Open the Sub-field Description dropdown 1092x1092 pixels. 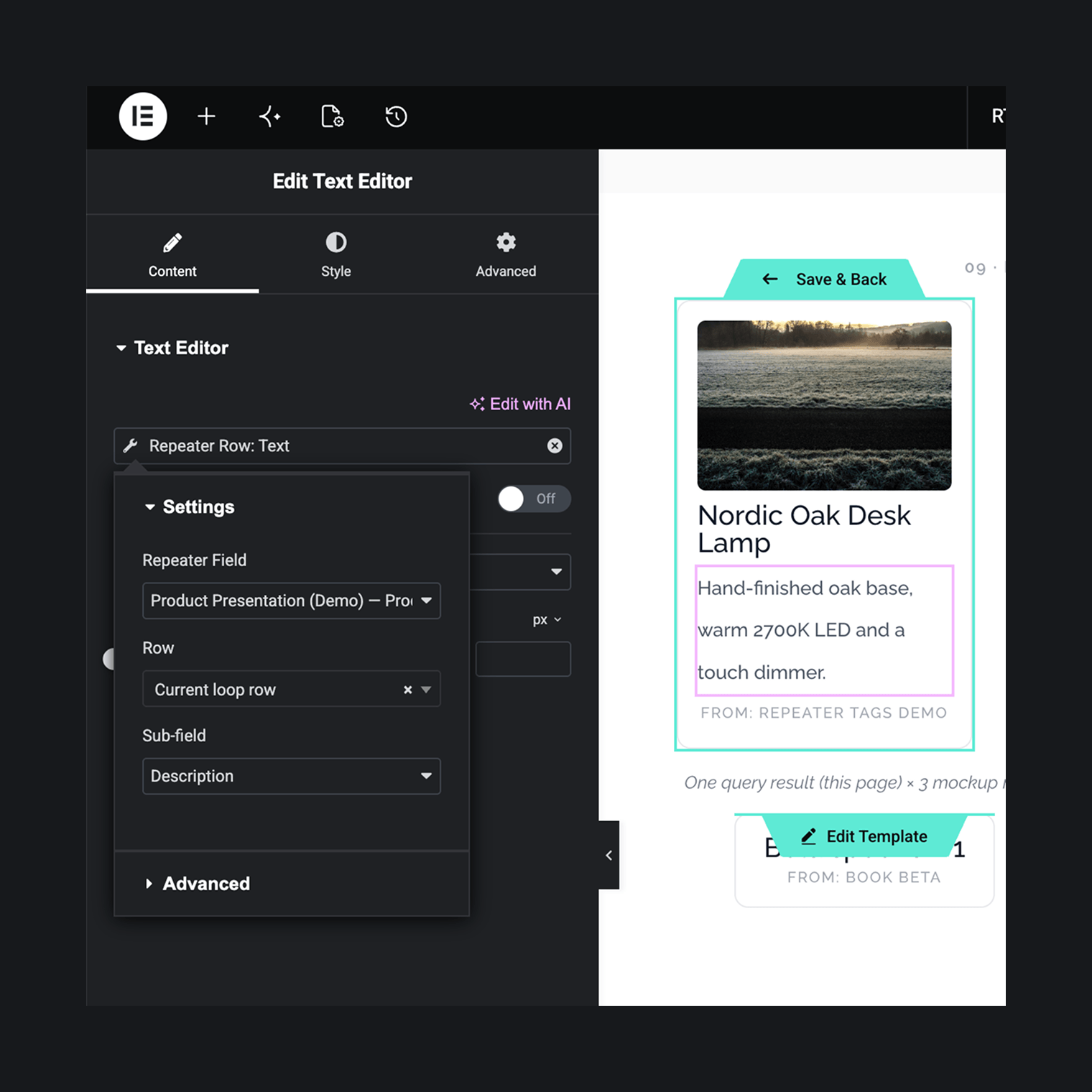[x=292, y=776]
